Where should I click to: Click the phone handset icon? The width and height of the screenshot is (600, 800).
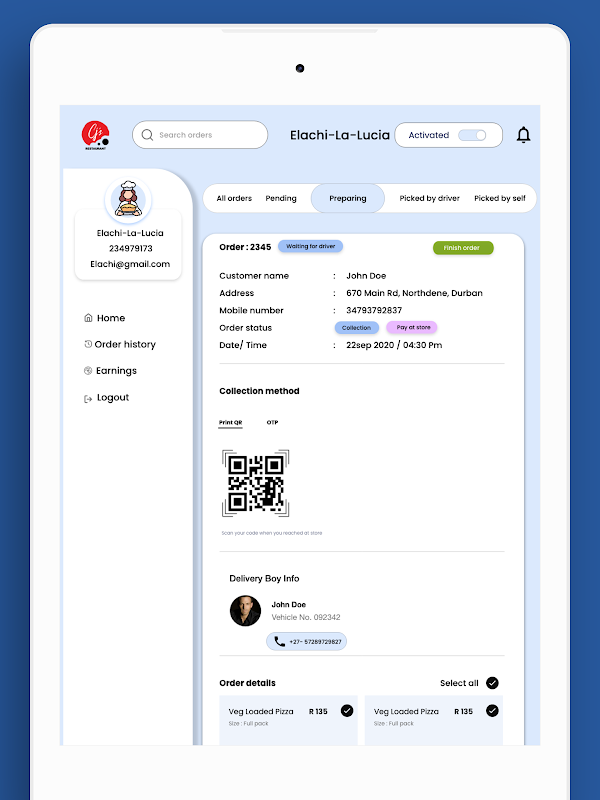280,641
